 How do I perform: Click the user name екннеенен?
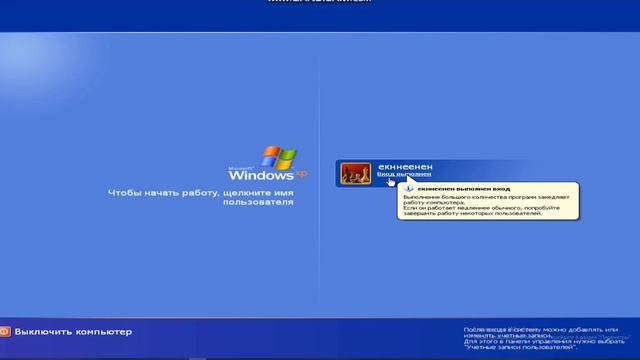(x=405, y=167)
